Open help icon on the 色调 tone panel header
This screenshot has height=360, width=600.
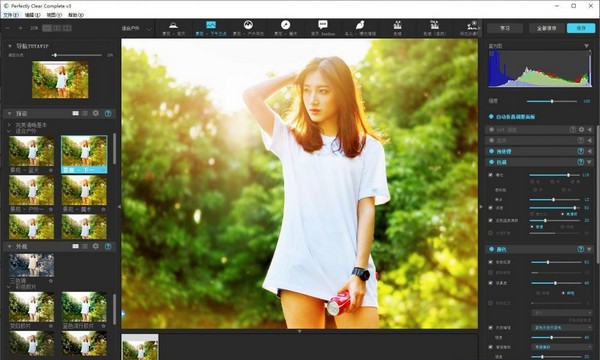pyautogui.click(x=580, y=162)
